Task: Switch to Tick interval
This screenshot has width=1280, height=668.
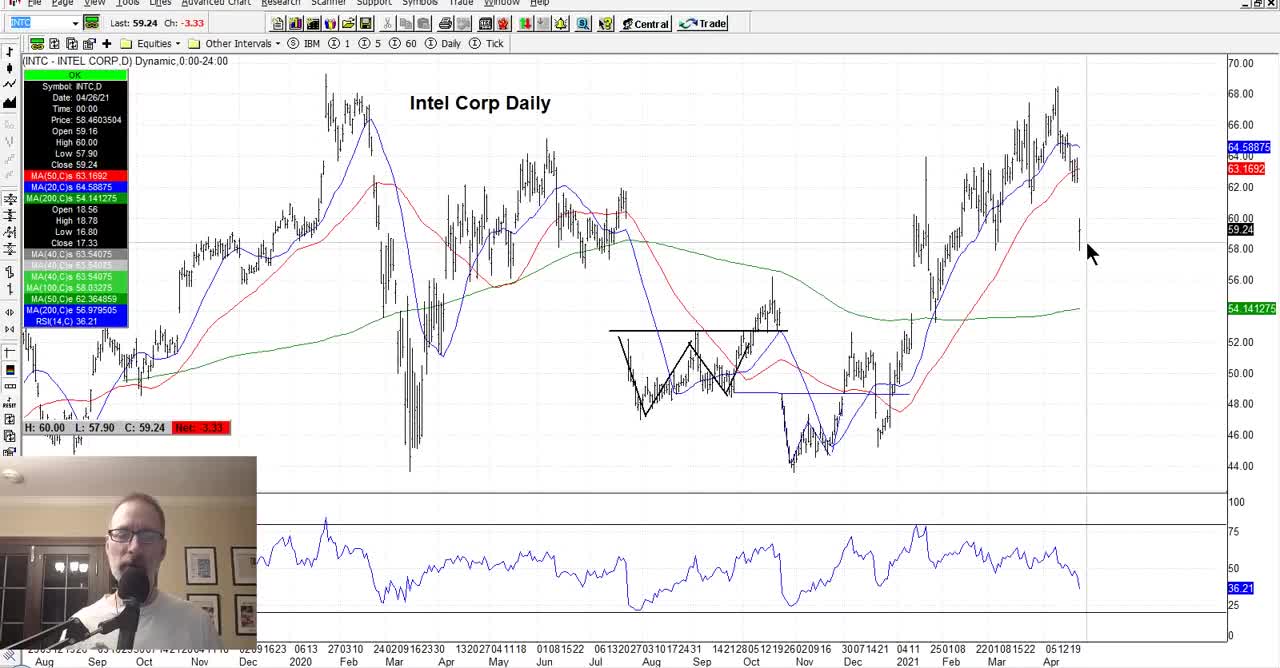Action: point(487,44)
